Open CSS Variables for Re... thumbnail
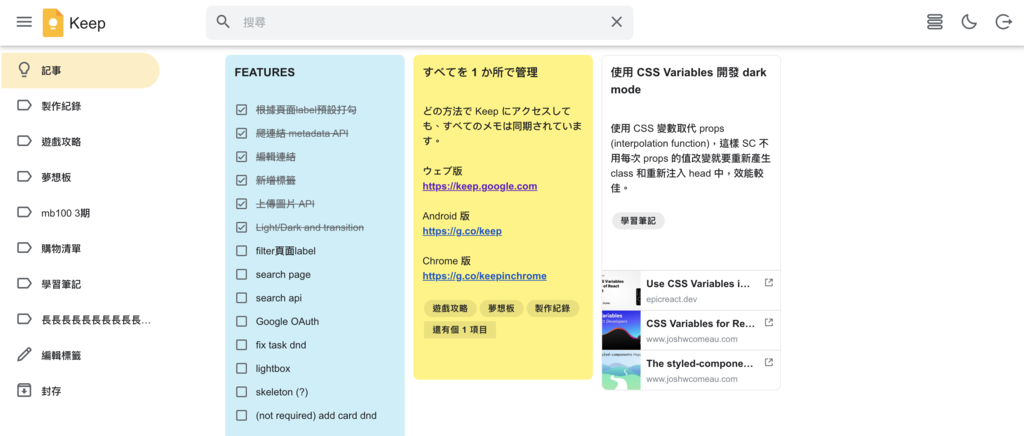 [621, 330]
